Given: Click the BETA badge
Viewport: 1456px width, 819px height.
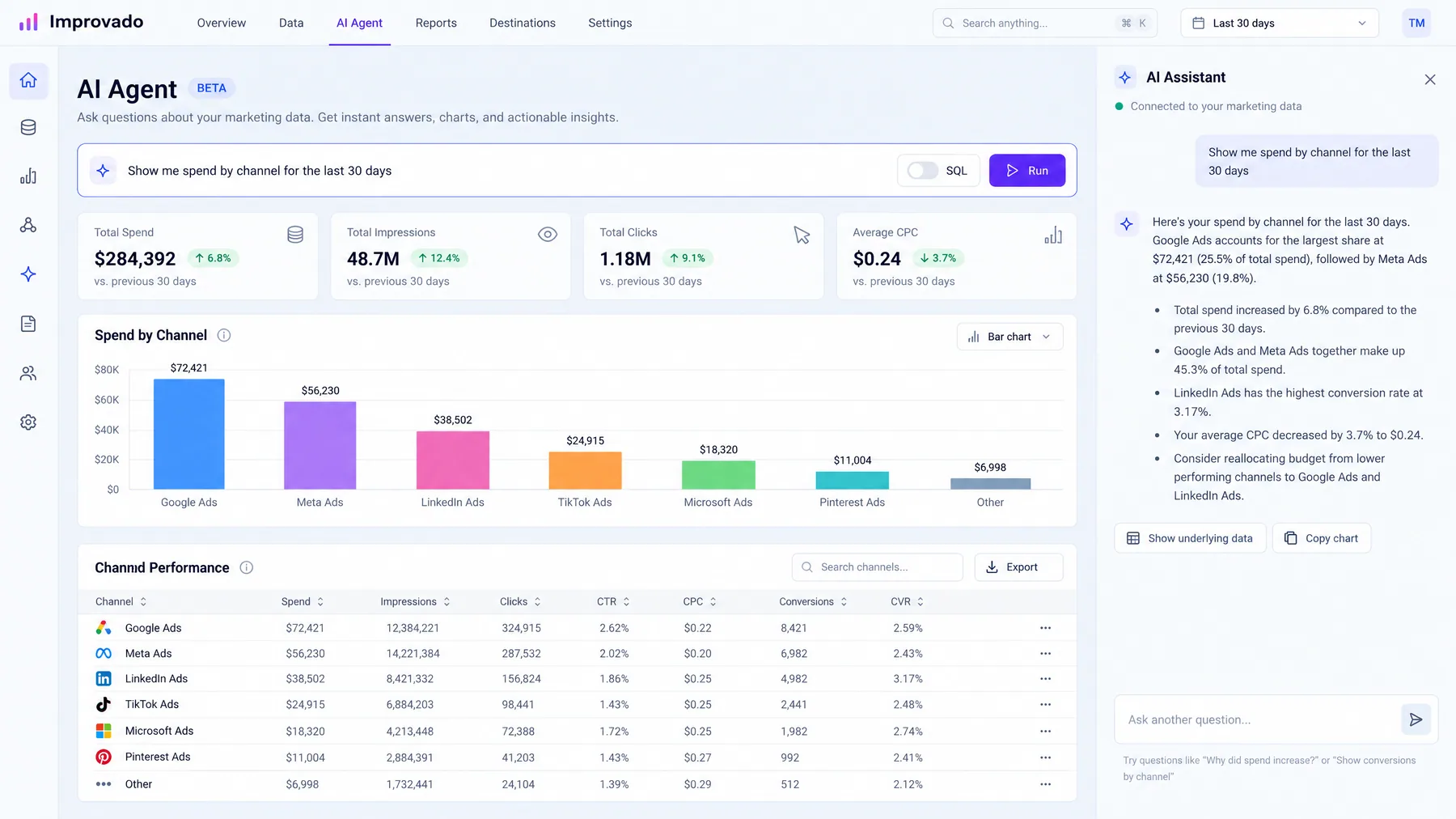Looking at the screenshot, I should (x=211, y=88).
